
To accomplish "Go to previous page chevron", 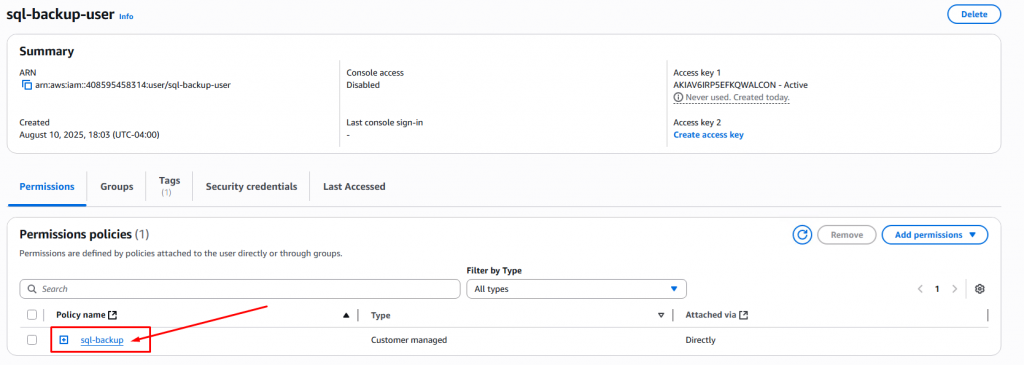I will click(x=920, y=289).
